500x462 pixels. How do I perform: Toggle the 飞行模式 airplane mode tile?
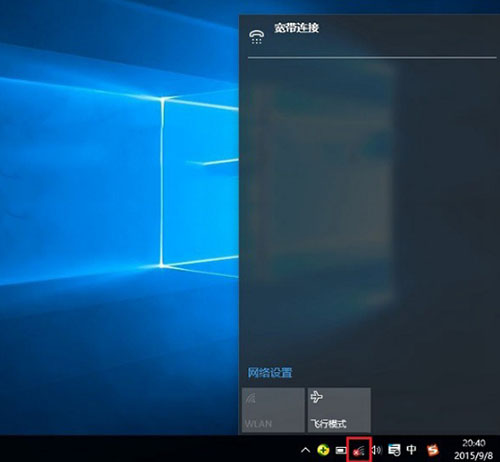[339, 410]
